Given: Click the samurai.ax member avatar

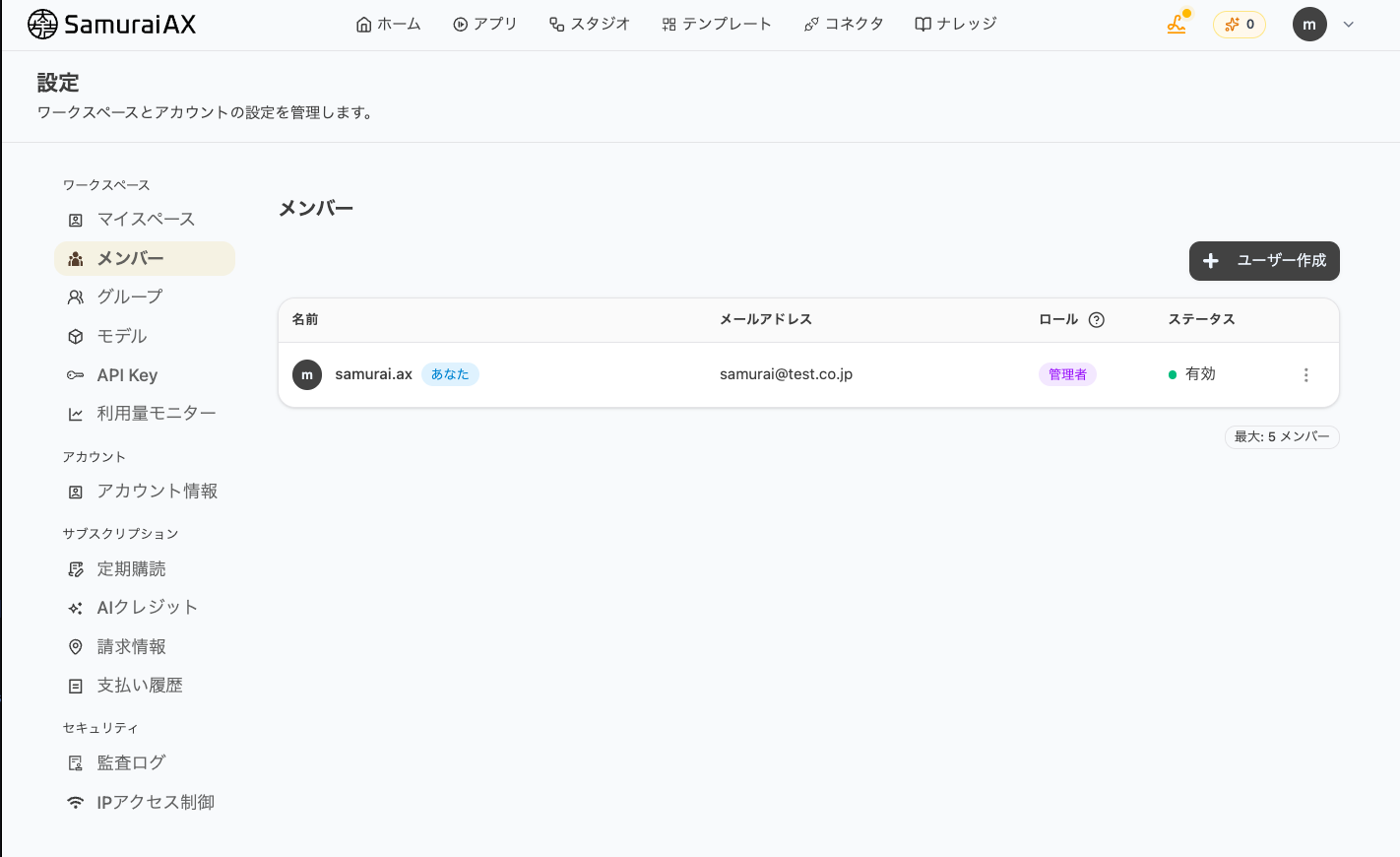Looking at the screenshot, I should pyautogui.click(x=307, y=375).
